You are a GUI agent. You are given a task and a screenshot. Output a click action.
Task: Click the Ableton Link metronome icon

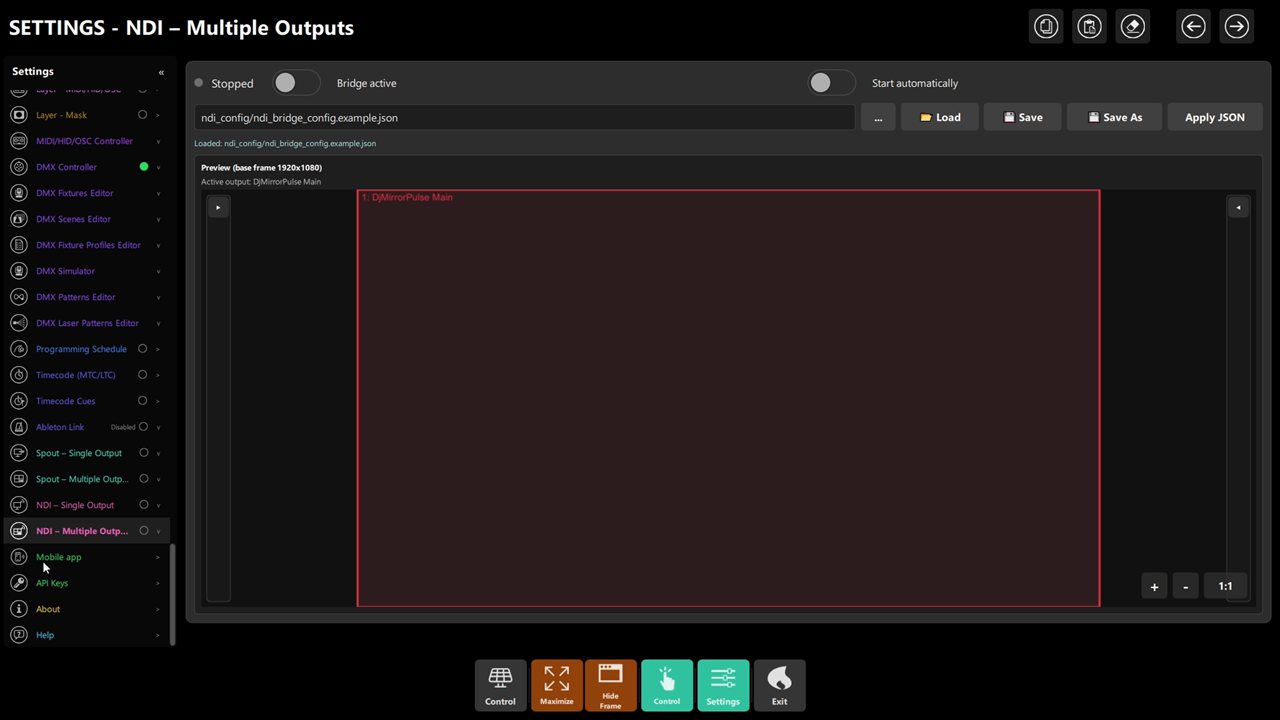tap(18, 427)
